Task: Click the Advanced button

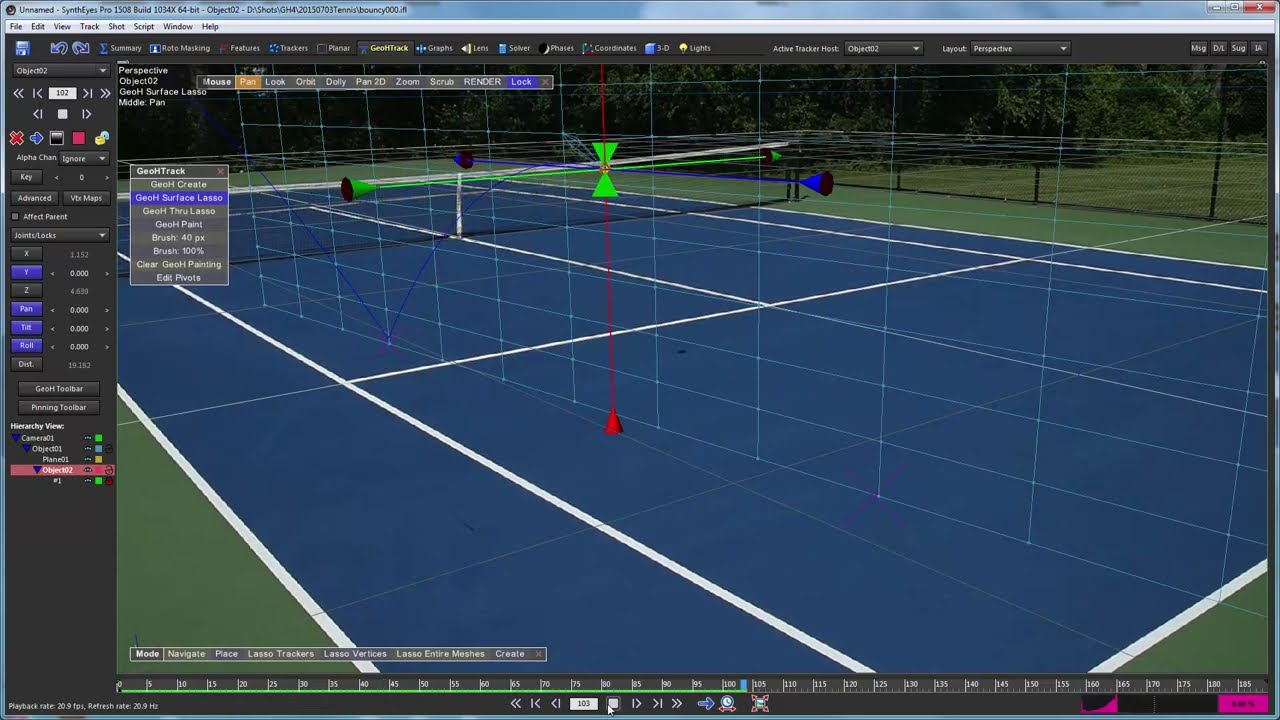Action: click(x=34, y=198)
